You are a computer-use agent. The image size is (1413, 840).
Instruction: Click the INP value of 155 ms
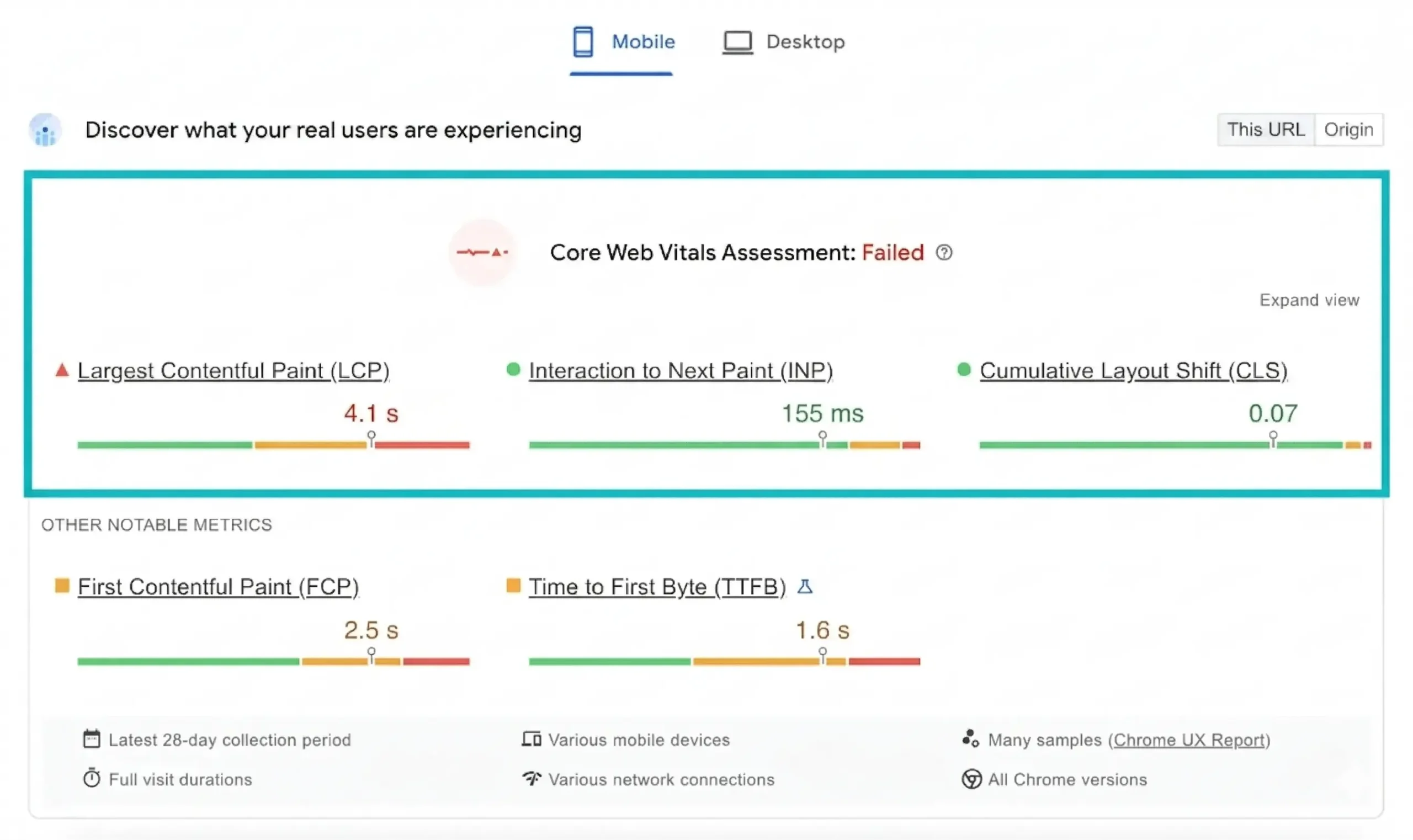(x=823, y=414)
